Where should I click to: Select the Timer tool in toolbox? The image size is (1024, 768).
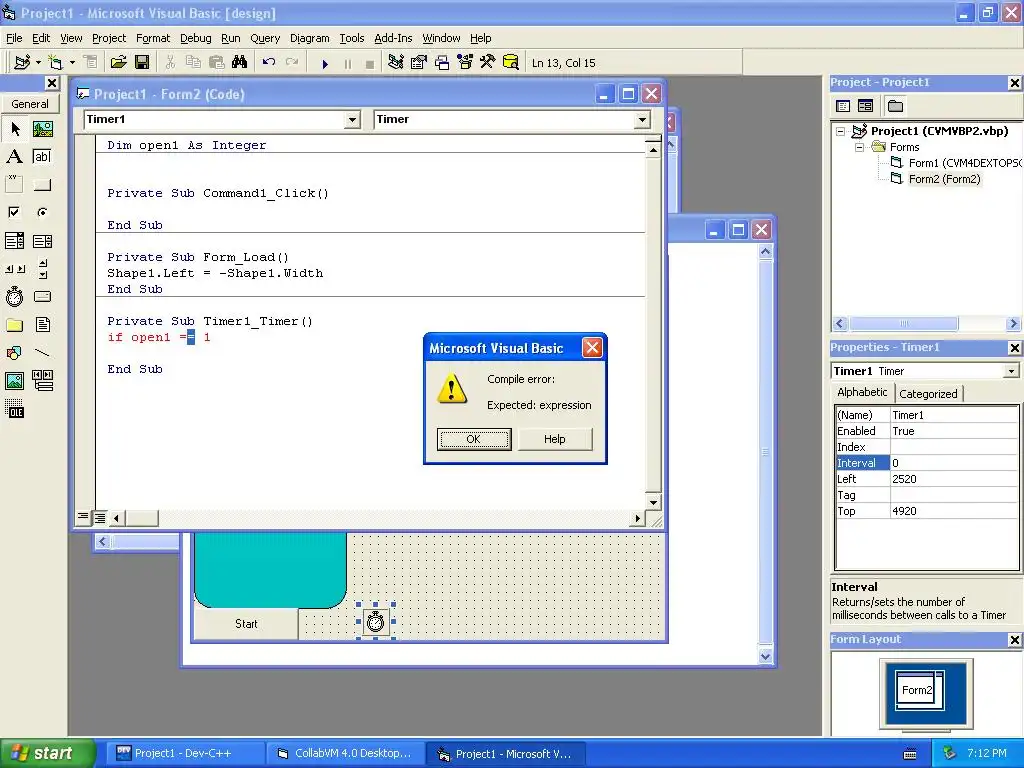pos(14,296)
